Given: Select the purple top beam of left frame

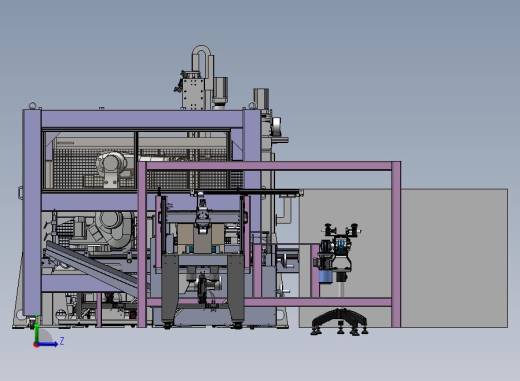Looking at the screenshot, I should [x=142, y=119].
